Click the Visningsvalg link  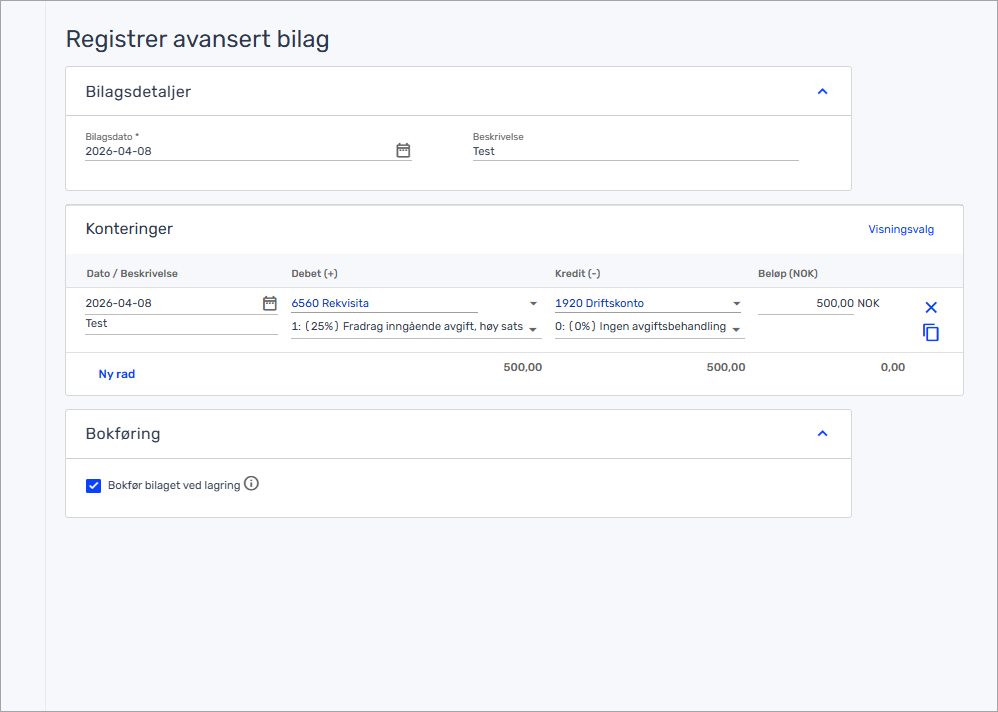coord(900,229)
